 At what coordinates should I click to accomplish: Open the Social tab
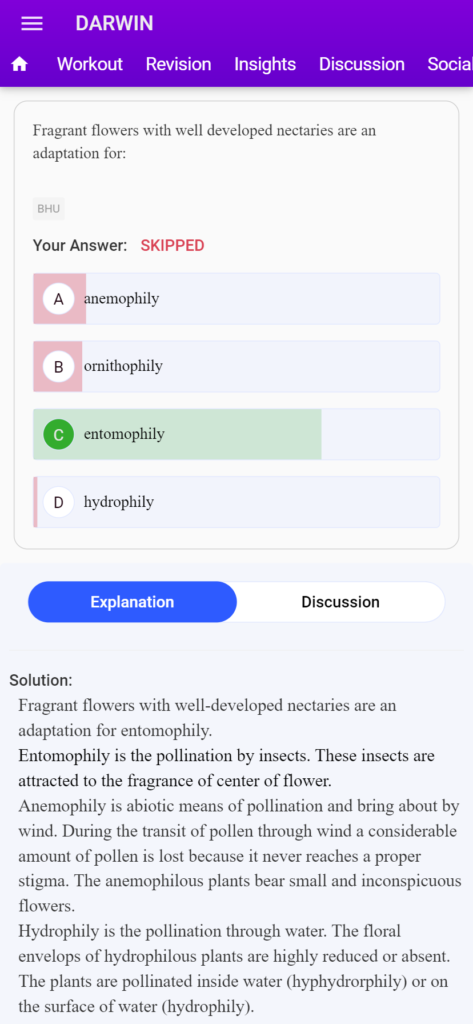[x=449, y=64]
